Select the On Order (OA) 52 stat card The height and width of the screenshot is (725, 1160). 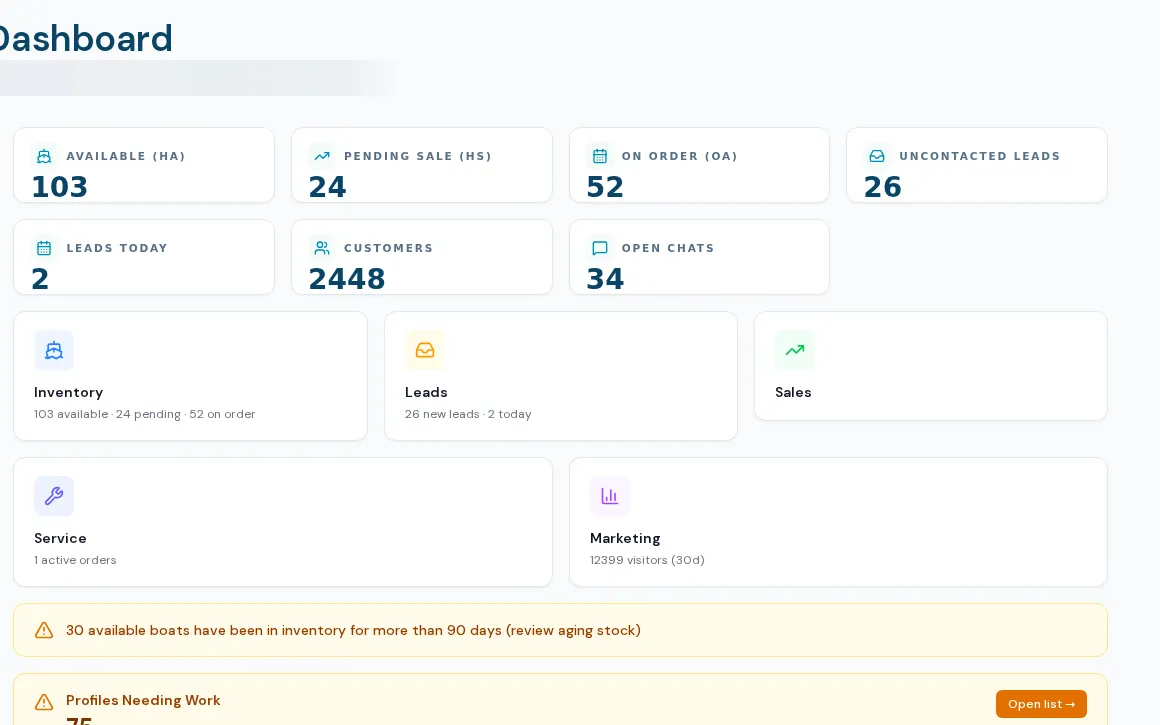pos(699,165)
